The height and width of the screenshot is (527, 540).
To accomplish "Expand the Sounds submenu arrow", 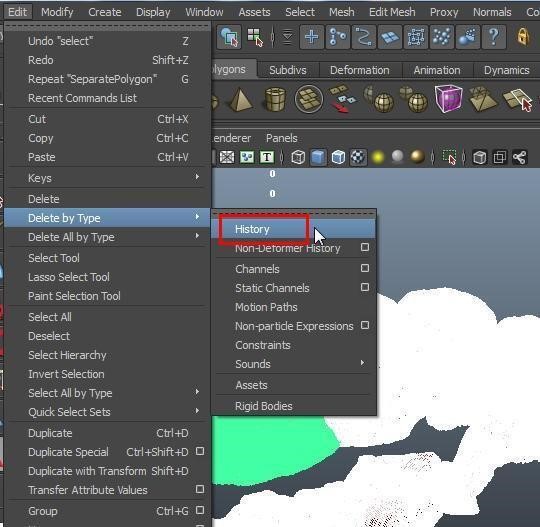I will [362, 363].
